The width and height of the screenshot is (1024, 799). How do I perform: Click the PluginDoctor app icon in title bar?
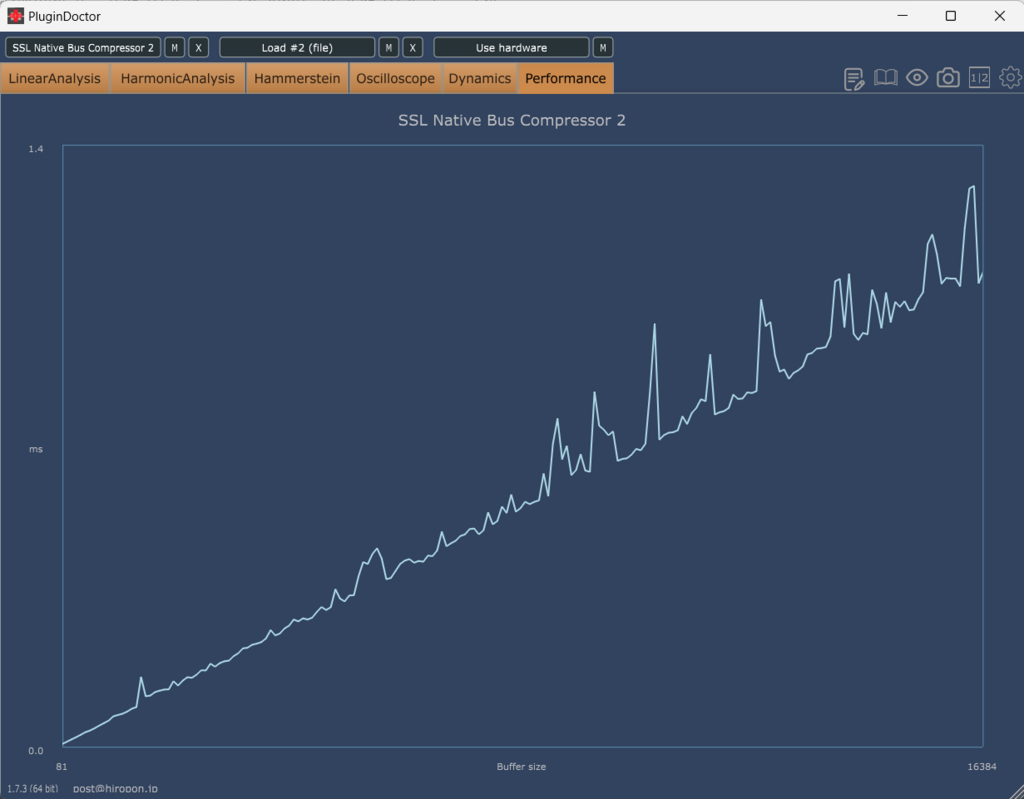pos(16,16)
